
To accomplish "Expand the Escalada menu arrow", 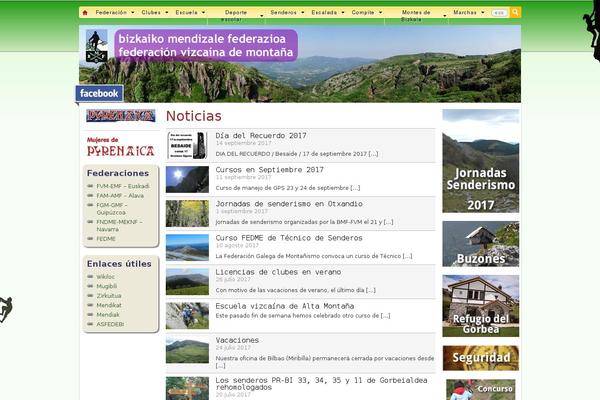I will tap(342, 13).
